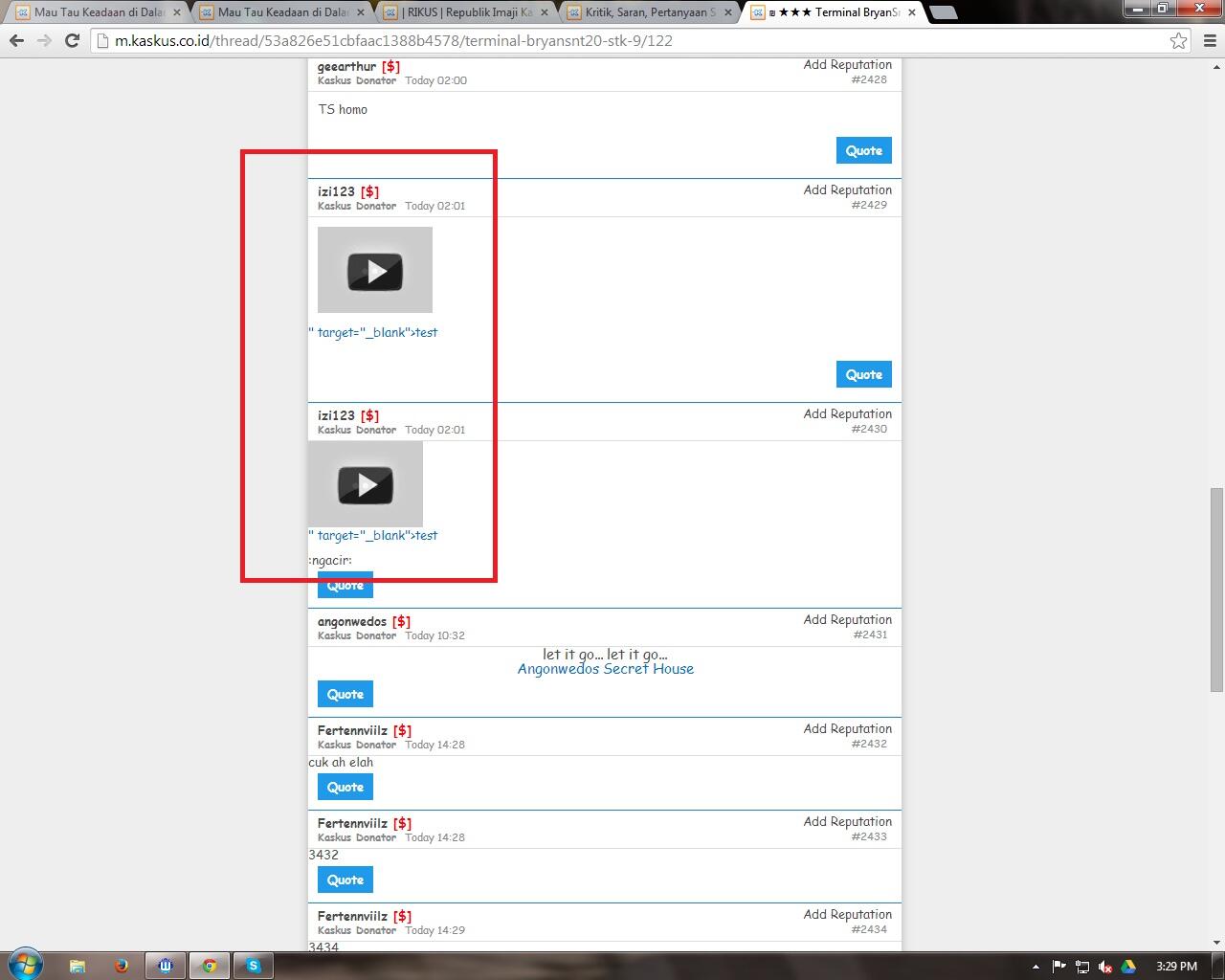Bookmark this page with the star icon

[x=1179, y=41]
